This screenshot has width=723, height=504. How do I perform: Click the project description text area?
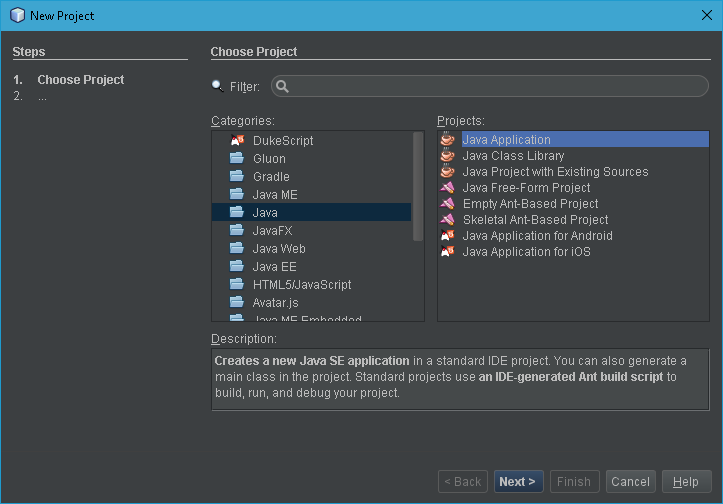[x=460, y=379]
